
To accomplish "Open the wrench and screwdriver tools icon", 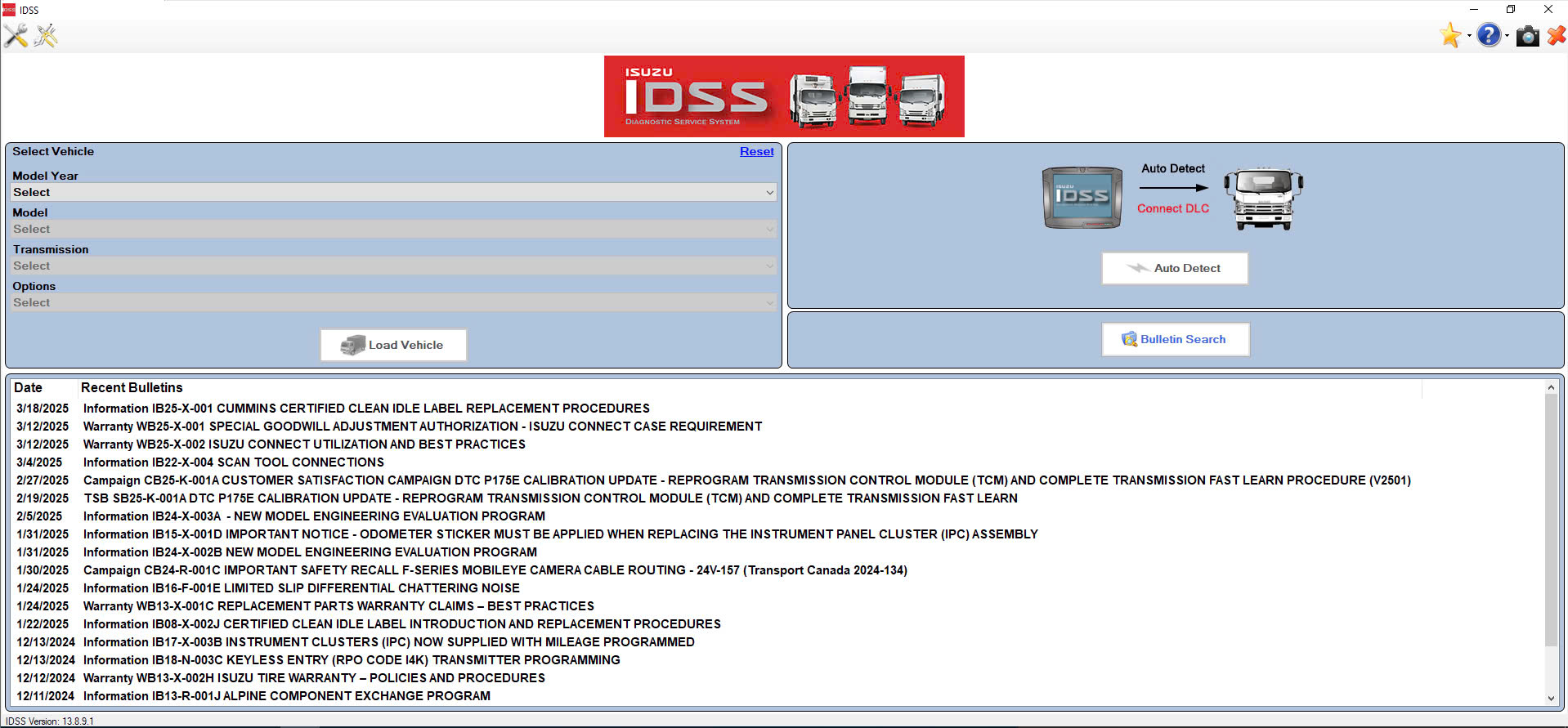I will [16, 36].
